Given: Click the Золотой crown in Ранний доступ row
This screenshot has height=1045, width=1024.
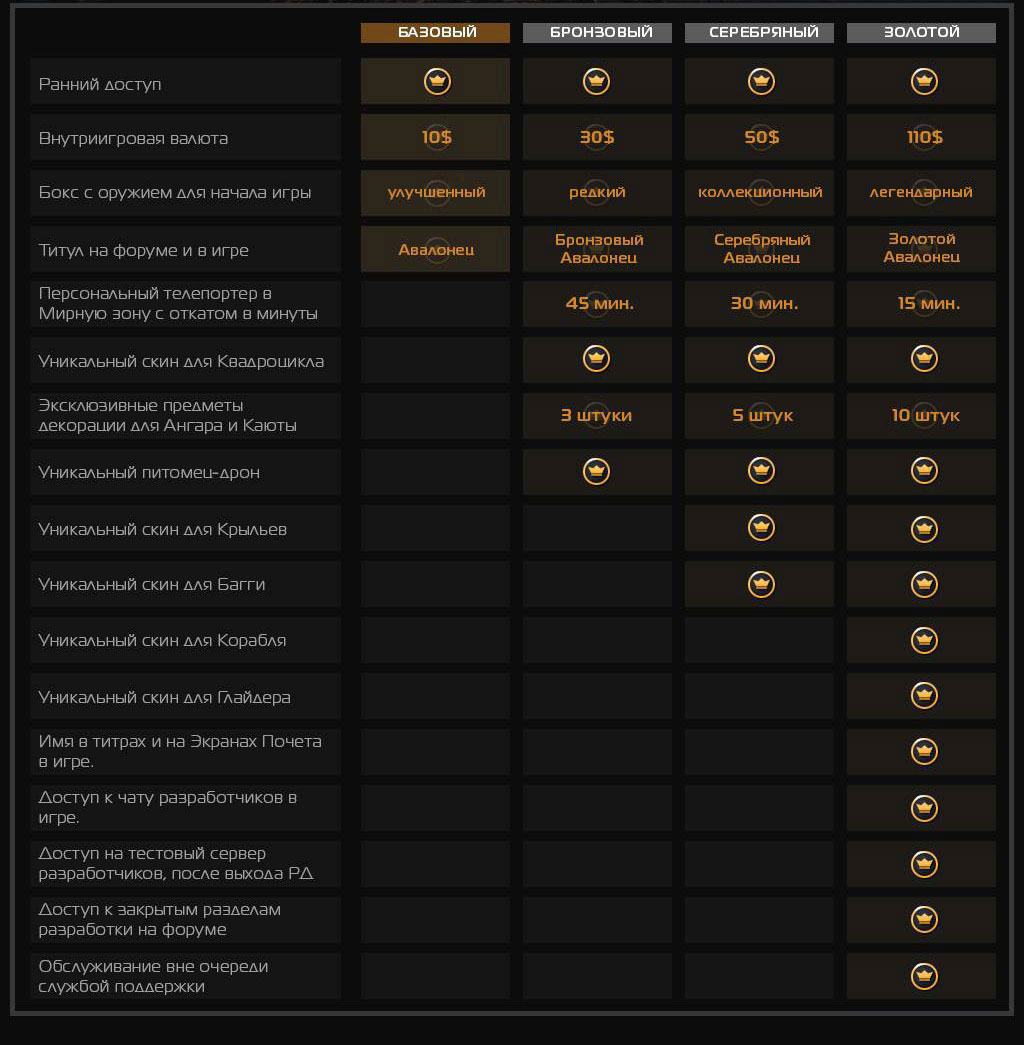Looking at the screenshot, I should (924, 82).
